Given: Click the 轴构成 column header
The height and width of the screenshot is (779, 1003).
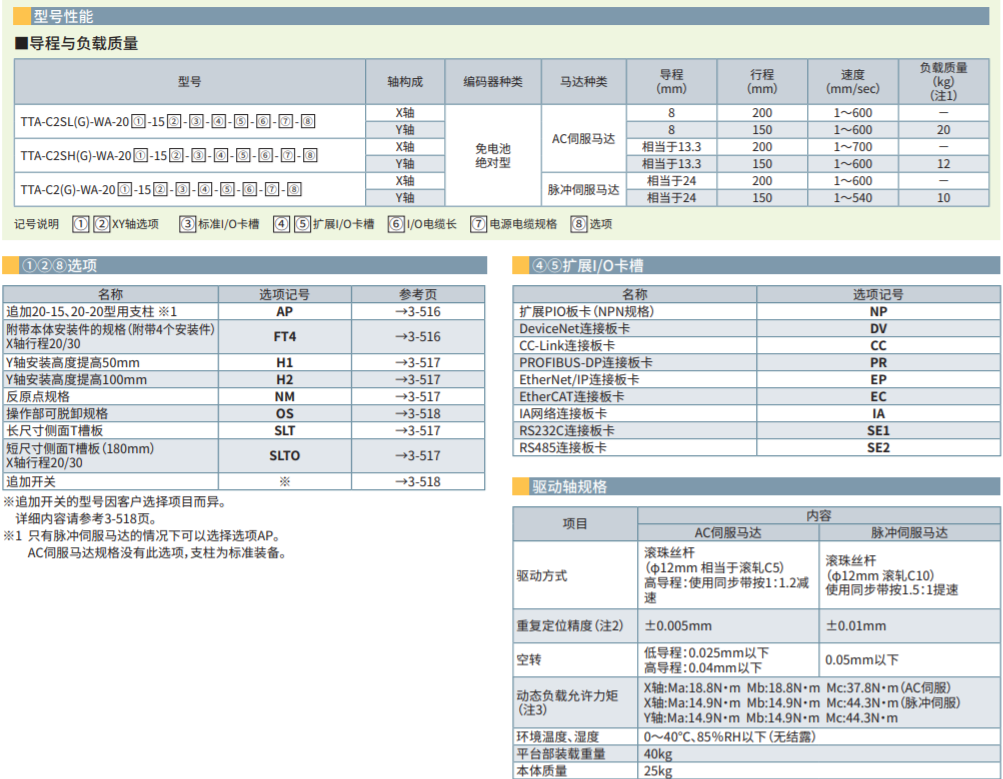Looking at the screenshot, I should pos(405,82).
